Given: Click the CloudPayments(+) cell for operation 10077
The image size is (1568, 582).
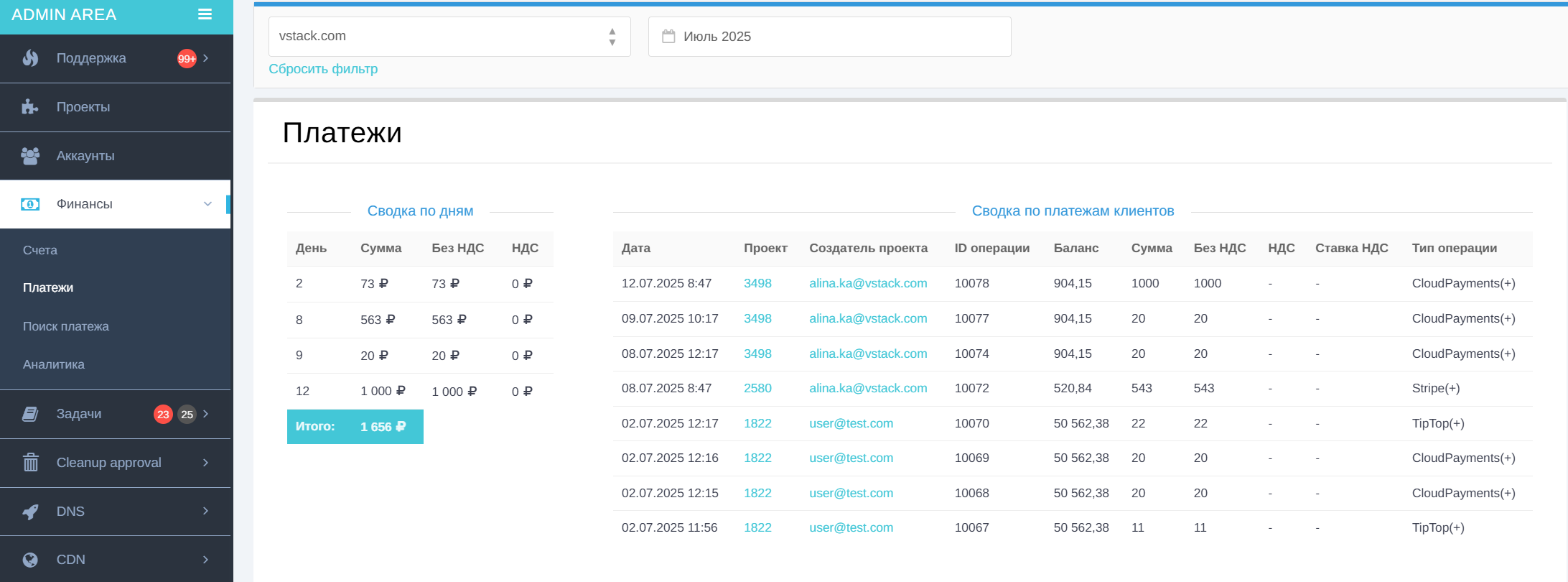Looking at the screenshot, I should (x=1463, y=318).
